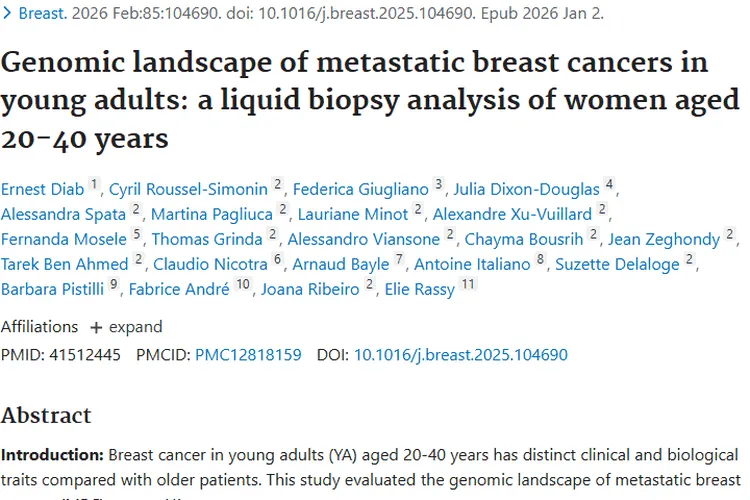
Task: Open author Cyril Roussel-Simonin's page
Action: [x=188, y=188]
